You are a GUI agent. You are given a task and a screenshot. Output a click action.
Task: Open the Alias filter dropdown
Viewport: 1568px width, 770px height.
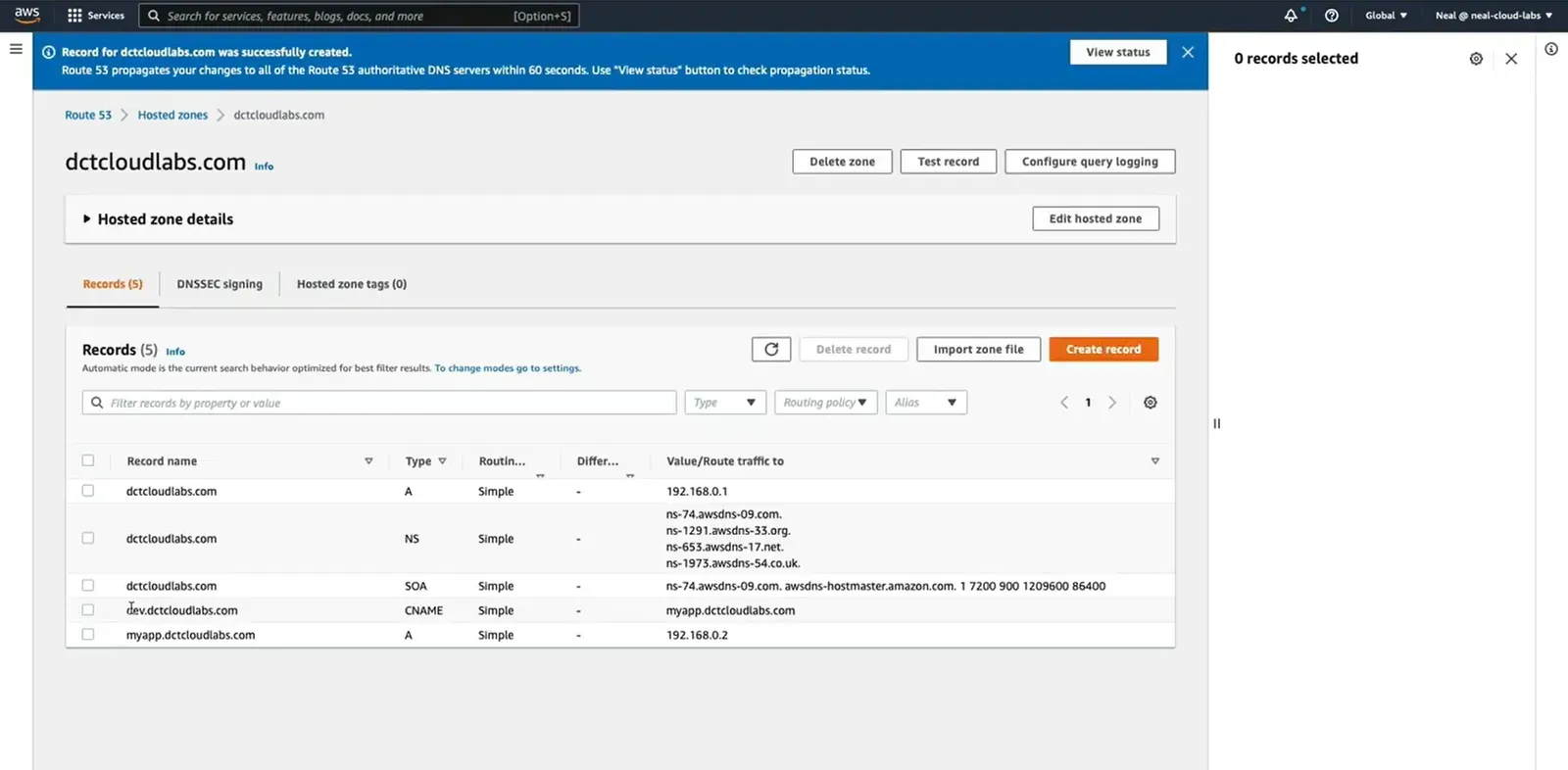coord(926,403)
